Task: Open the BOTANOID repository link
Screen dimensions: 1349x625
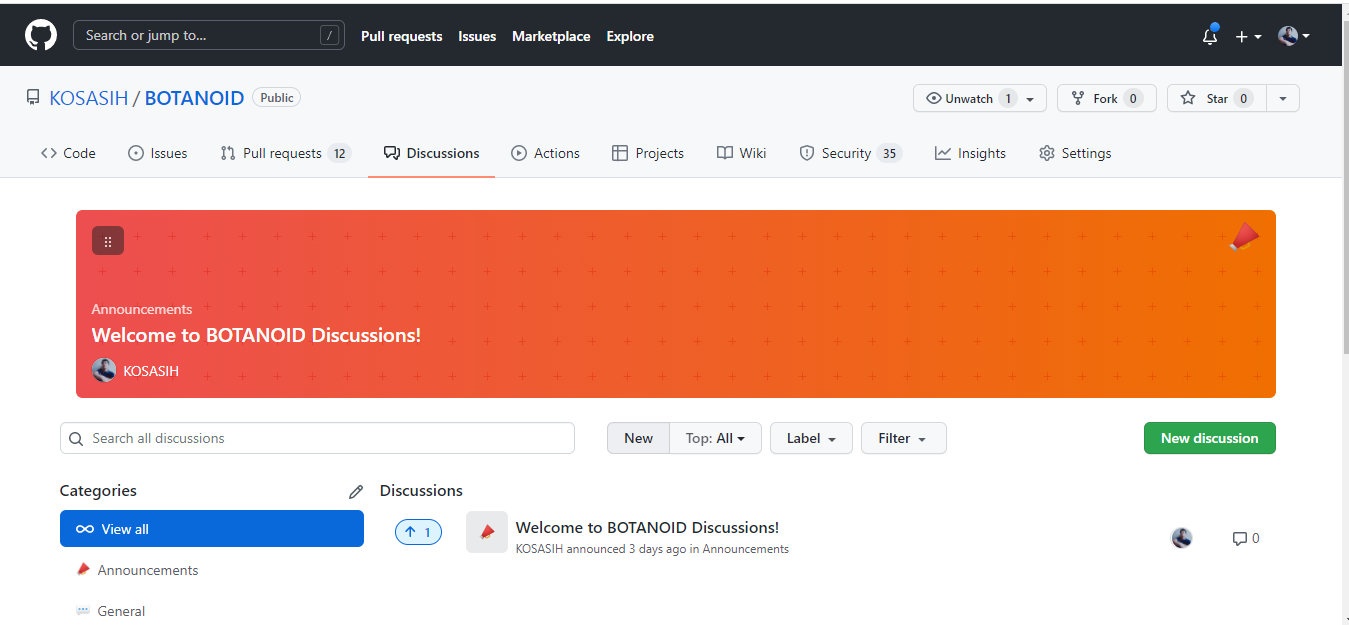Action: (x=194, y=98)
